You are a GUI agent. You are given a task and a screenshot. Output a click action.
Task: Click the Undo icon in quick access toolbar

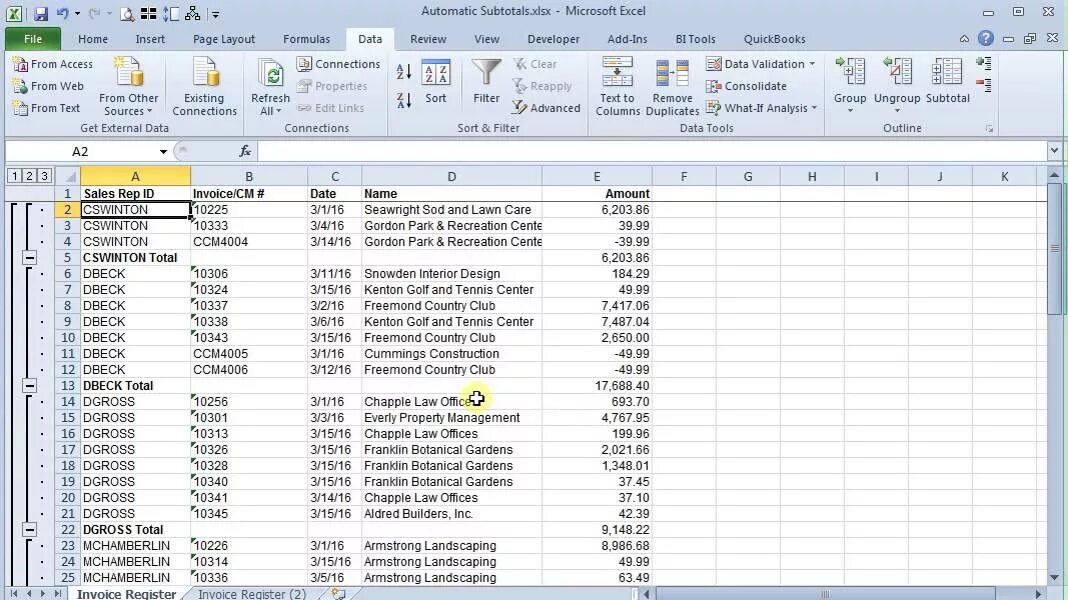click(62, 13)
